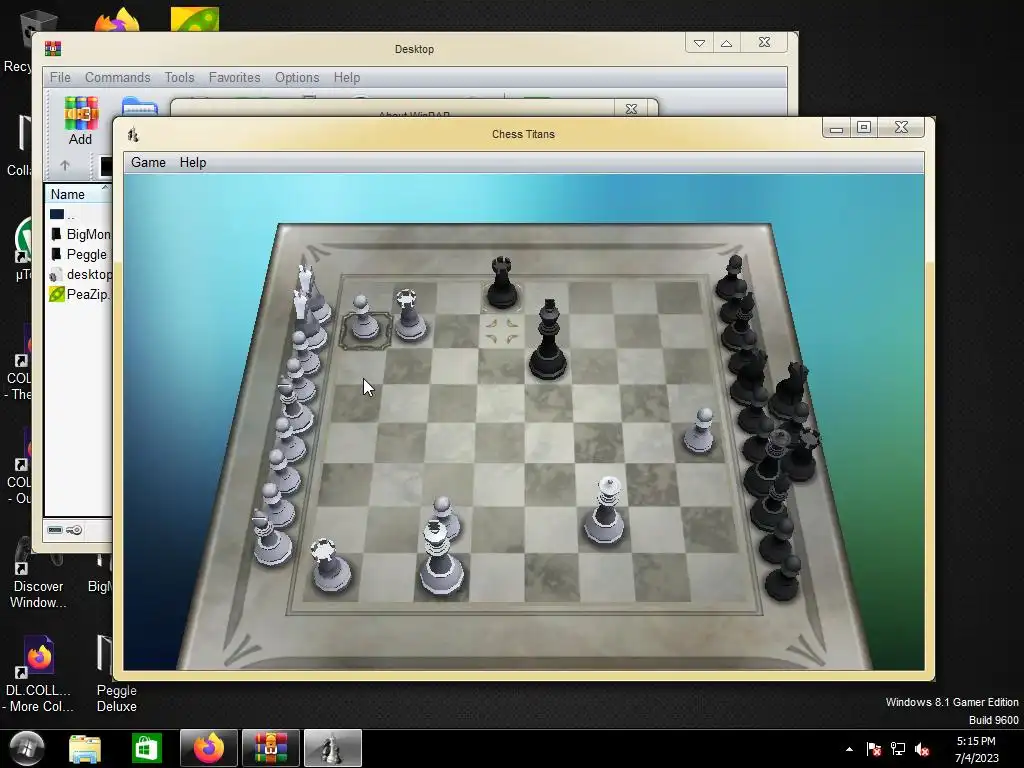Minimize the Chess Titans window
Image resolution: width=1024 pixels, height=768 pixels.
click(837, 127)
